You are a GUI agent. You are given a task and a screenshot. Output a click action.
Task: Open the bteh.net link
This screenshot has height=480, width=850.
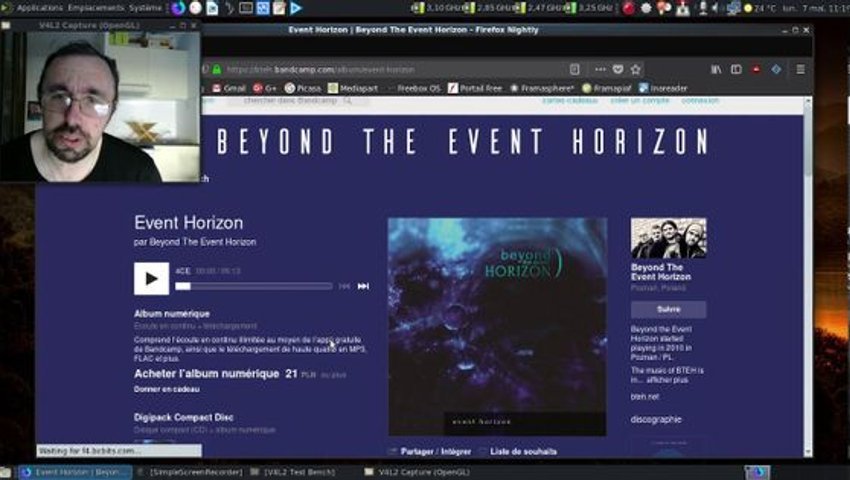click(645, 396)
